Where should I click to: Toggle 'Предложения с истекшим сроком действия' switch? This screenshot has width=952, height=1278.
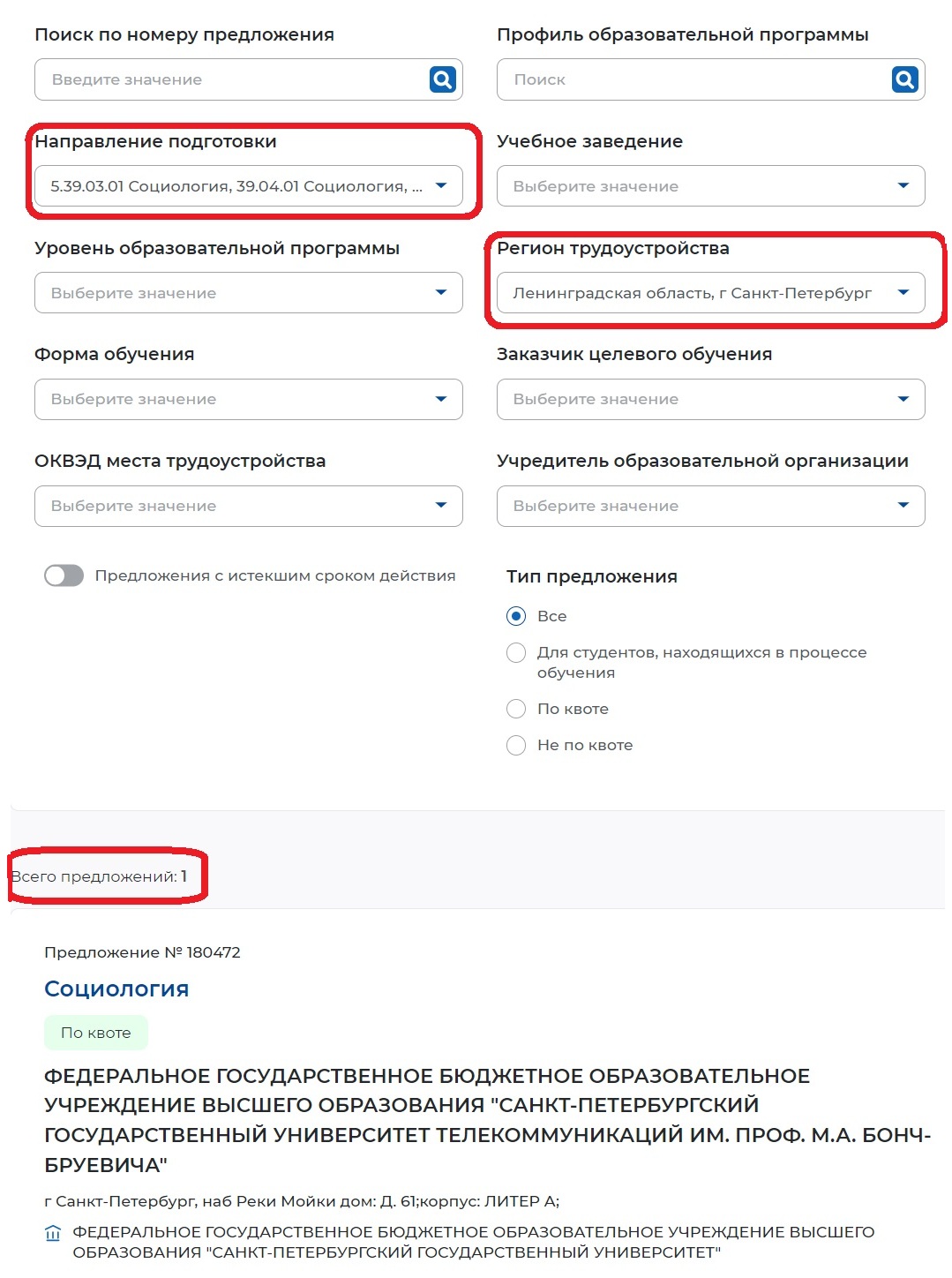click(x=63, y=575)
